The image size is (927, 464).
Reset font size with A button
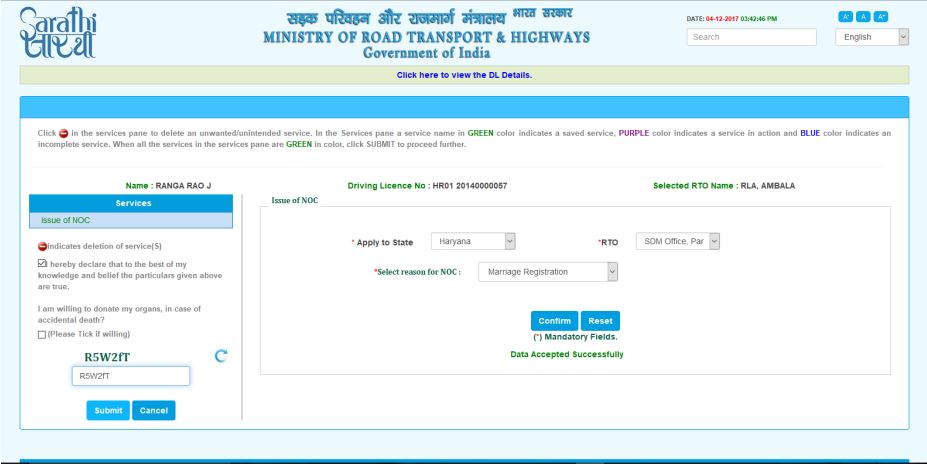[863, 17]
